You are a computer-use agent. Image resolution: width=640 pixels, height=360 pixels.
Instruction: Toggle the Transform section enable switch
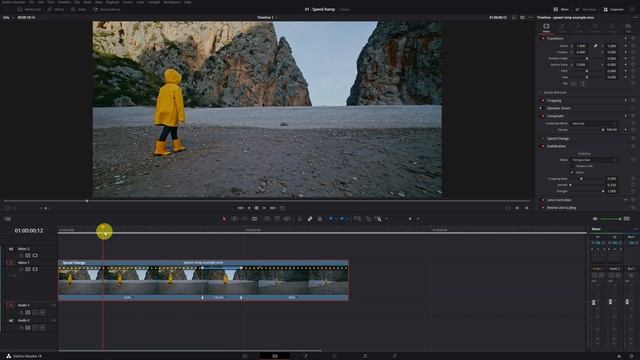pos(542,38)
